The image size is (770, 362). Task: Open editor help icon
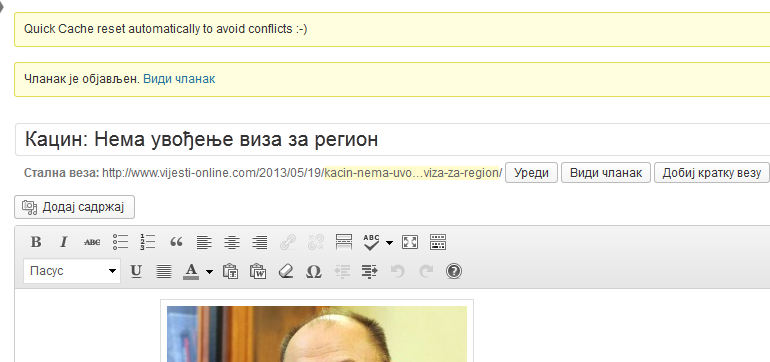tap(454, 271)
